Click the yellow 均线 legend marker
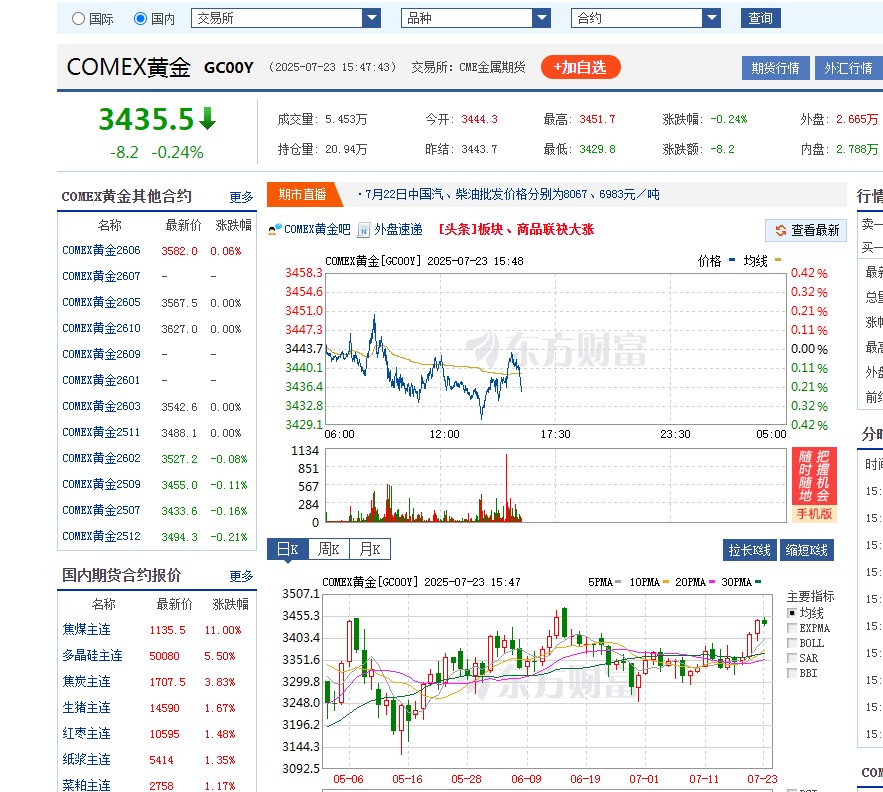Screen dimensions: 883x792 (778, 260)
